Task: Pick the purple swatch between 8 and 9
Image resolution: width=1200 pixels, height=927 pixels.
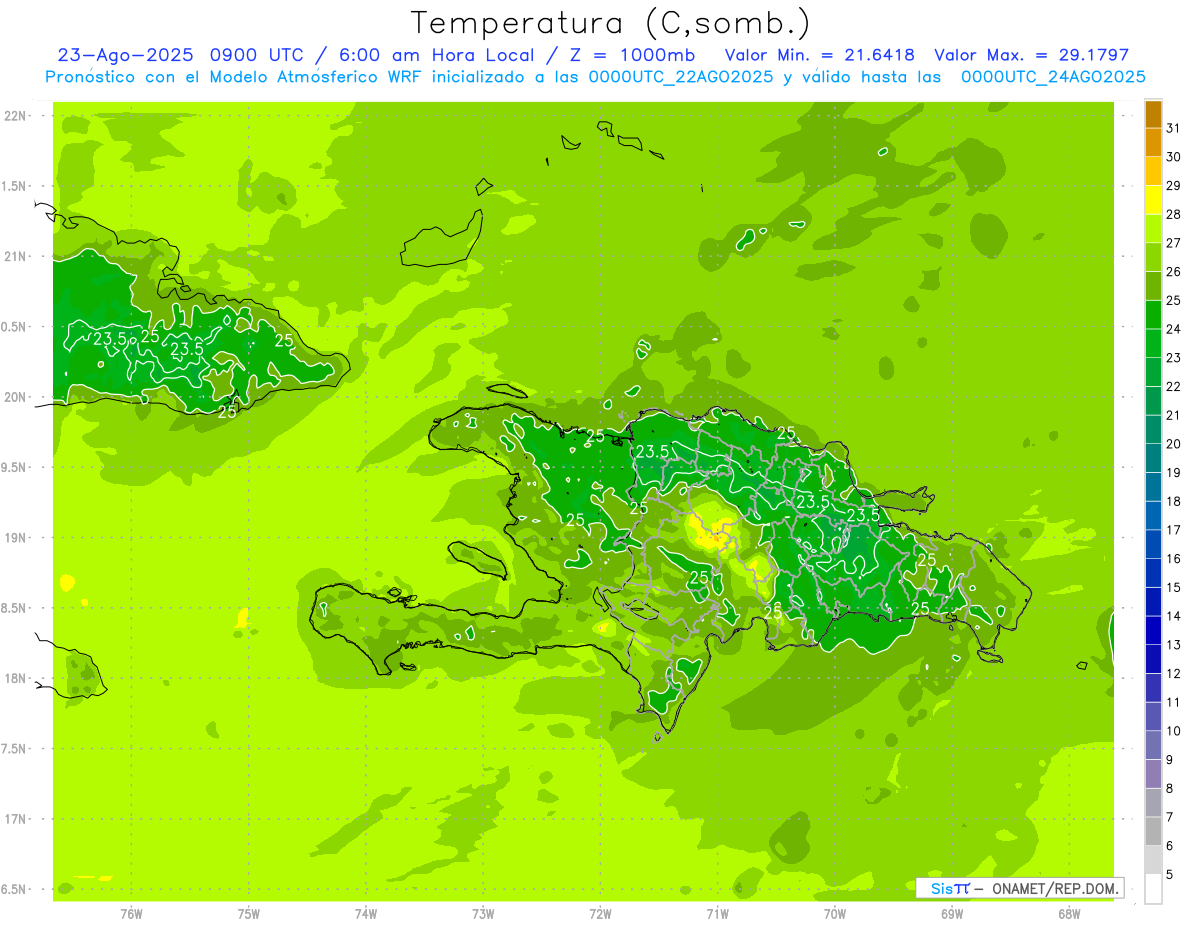Action: tap(1153, 774)
